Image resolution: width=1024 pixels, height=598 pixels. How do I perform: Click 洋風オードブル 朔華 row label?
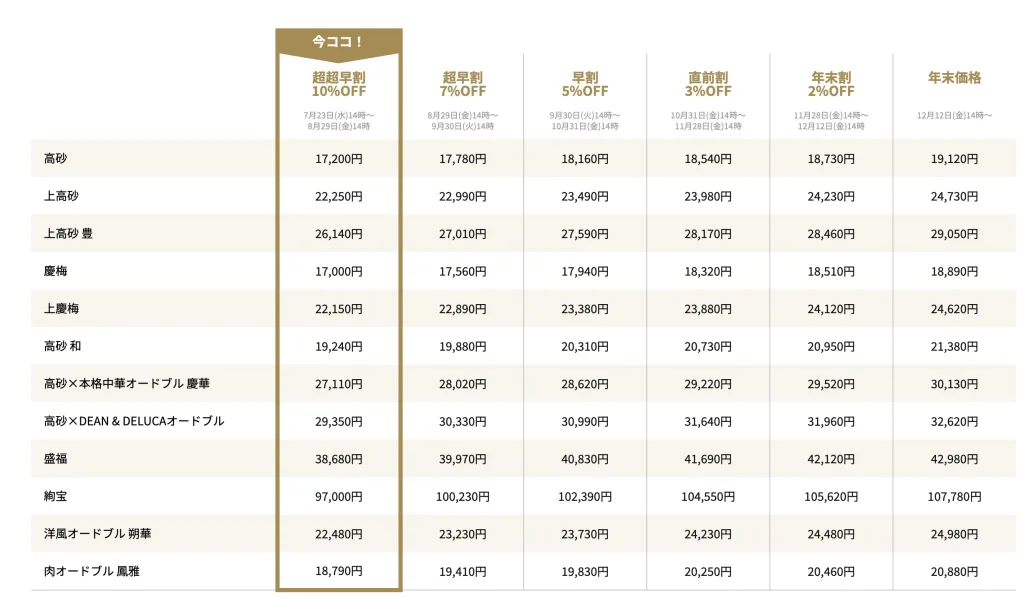tap(97, 534)
